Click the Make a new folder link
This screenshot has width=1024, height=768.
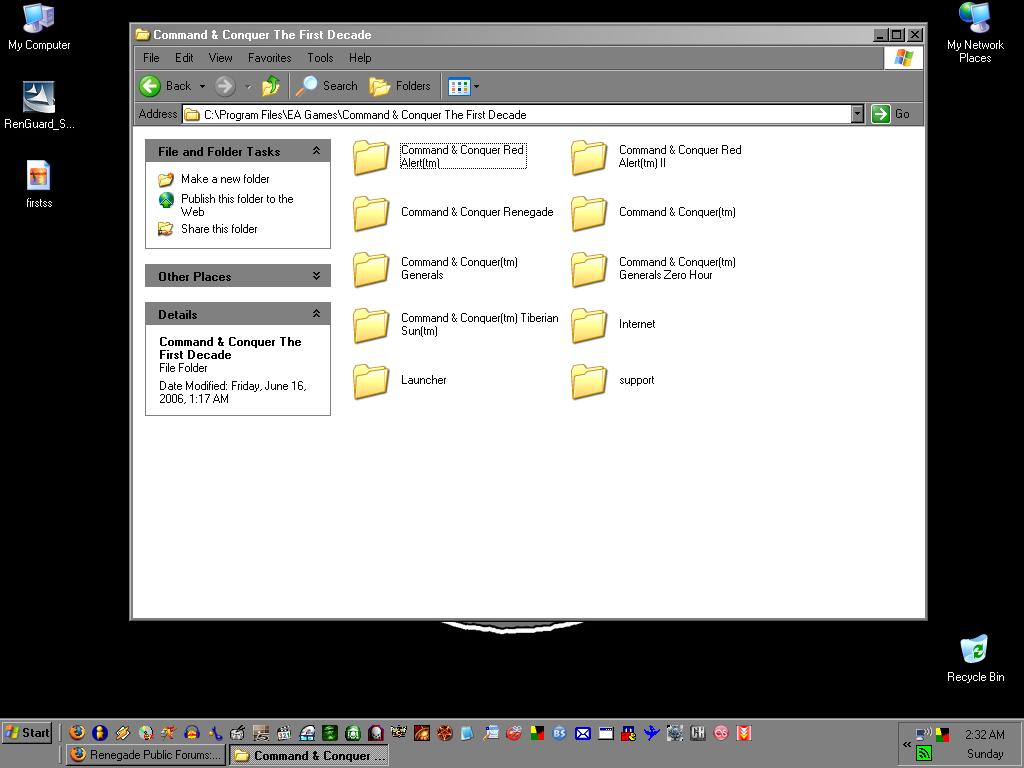point(225,179)
